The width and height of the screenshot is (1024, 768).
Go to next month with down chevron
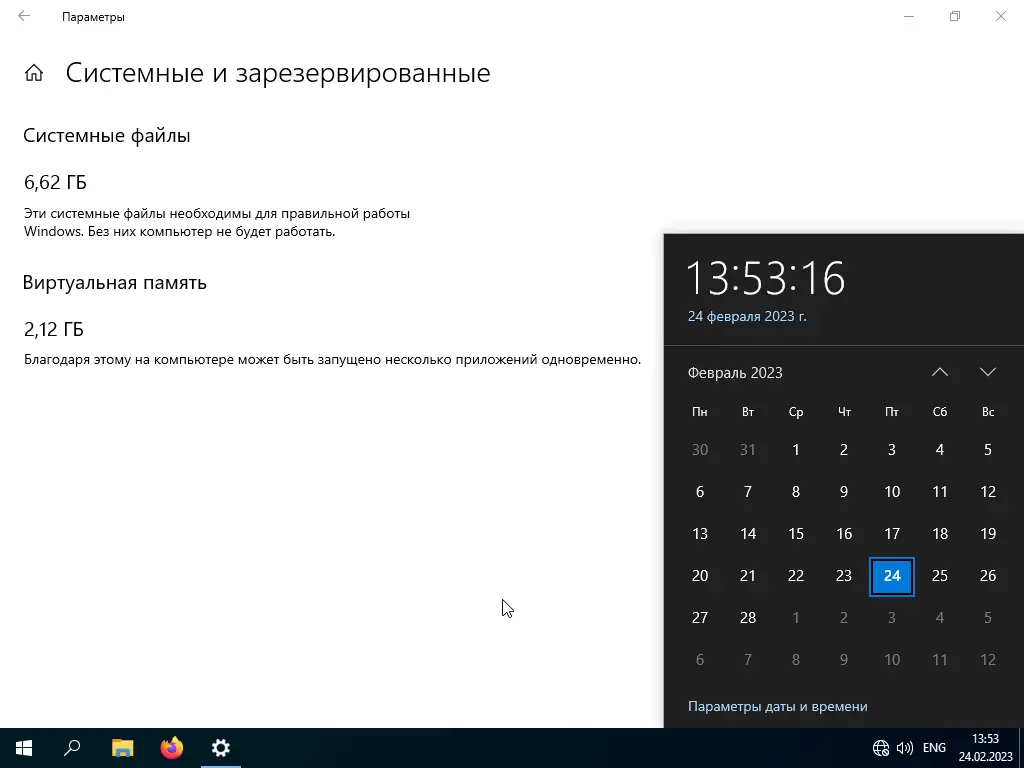pyautogui.click(x=987, y=372)
